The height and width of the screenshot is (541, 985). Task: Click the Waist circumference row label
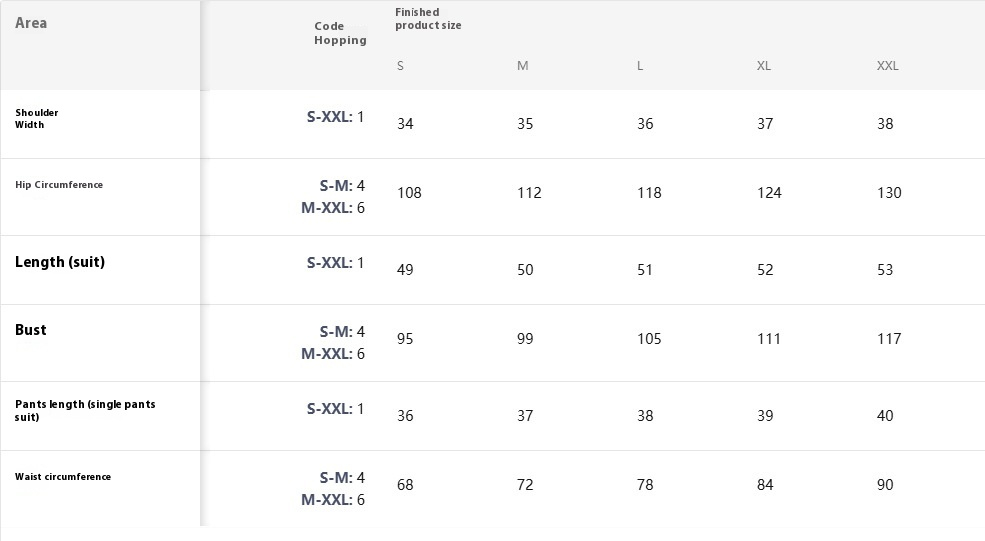[63, 477]
